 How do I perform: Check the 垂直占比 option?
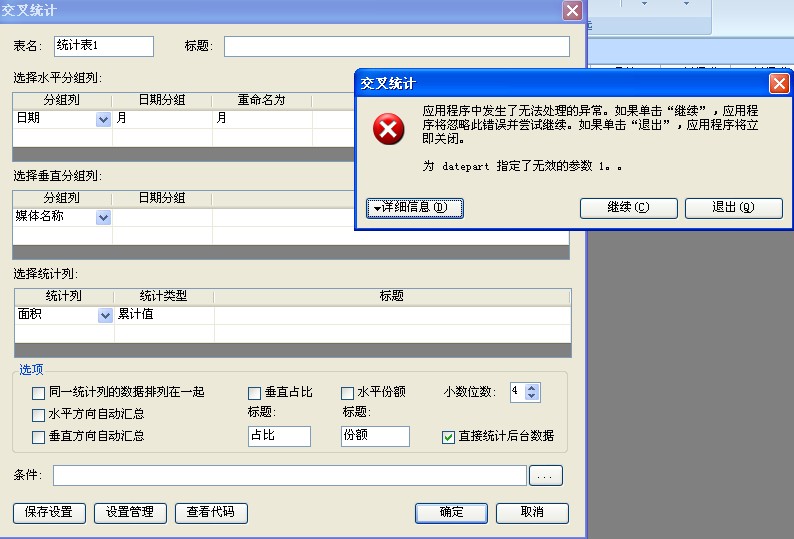(x=254, y=393)
